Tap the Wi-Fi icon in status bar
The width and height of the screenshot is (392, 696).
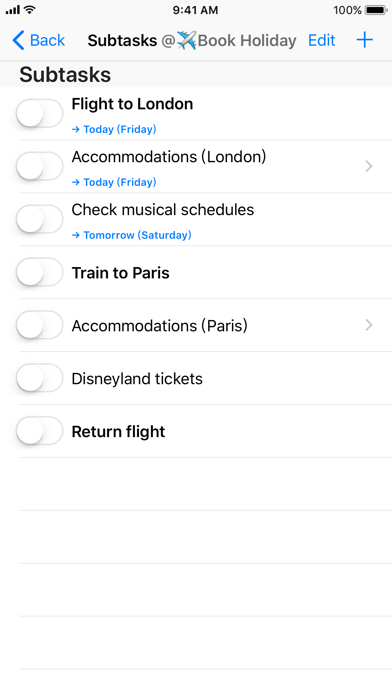coord(30,9)
